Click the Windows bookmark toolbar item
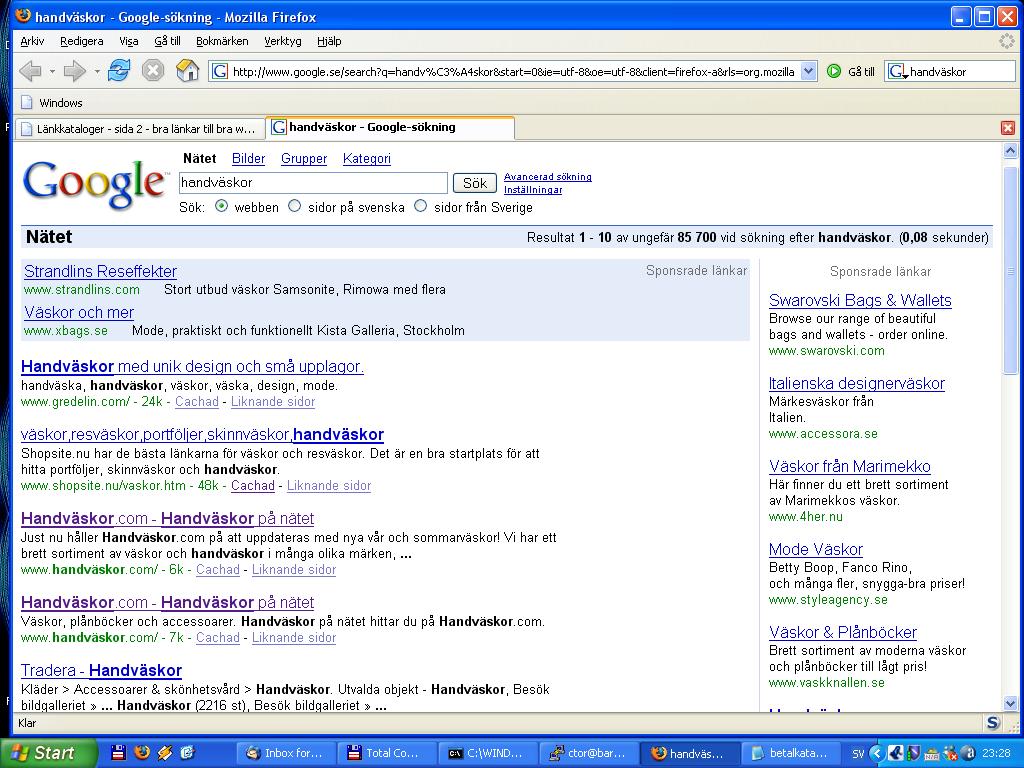The width and height of the screenshot is (1024, 768). tap(52, 103)
